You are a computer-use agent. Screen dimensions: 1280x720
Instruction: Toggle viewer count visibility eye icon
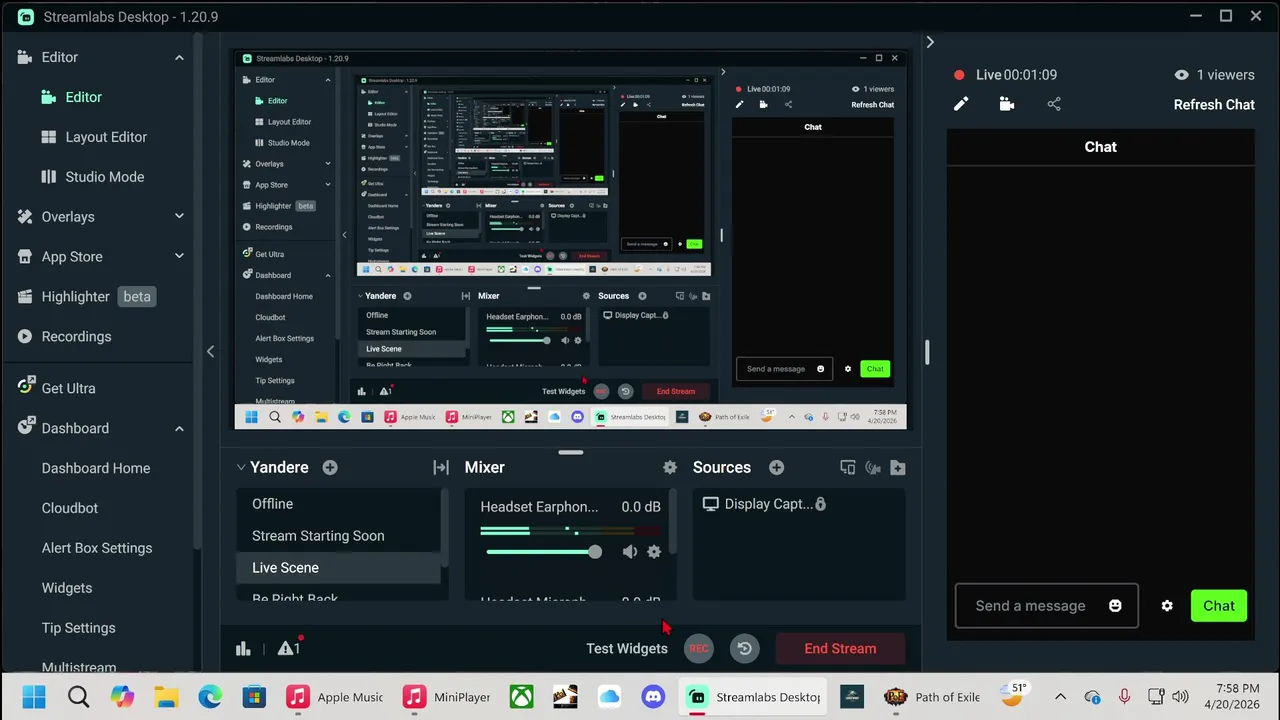click(x=1181, y=75)
